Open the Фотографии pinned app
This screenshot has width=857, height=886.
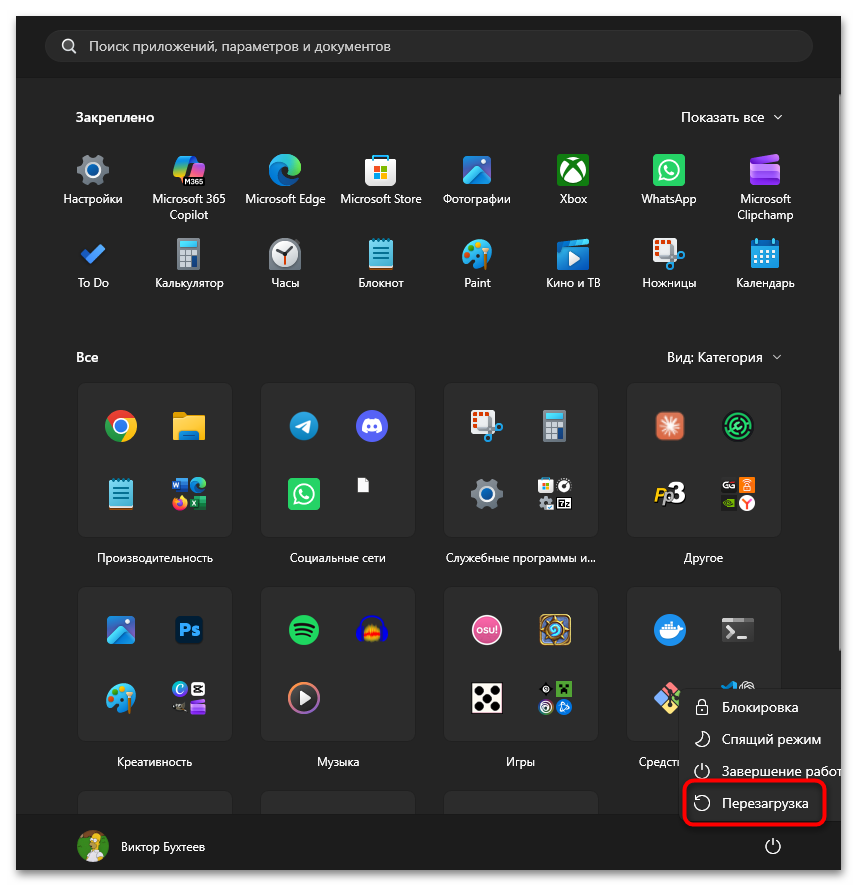(x=477, y=180)
